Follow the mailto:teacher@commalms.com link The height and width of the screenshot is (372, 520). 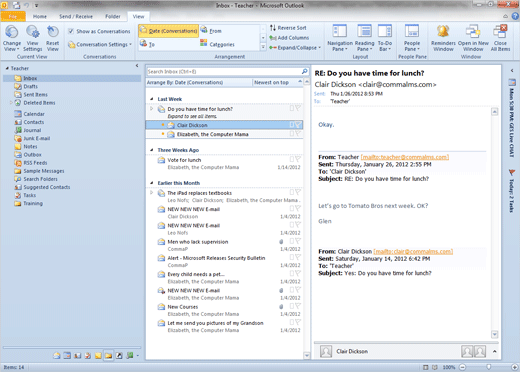click(x=405, y=157)
